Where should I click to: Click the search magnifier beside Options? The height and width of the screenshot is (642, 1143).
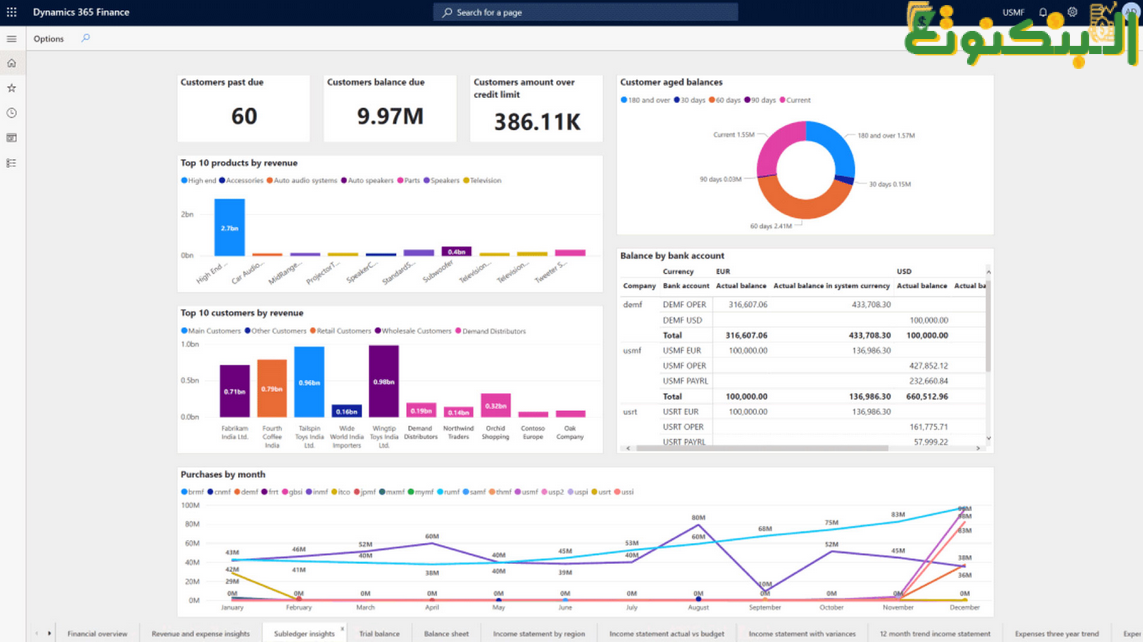pyautogui.click(x=85, y=38)
